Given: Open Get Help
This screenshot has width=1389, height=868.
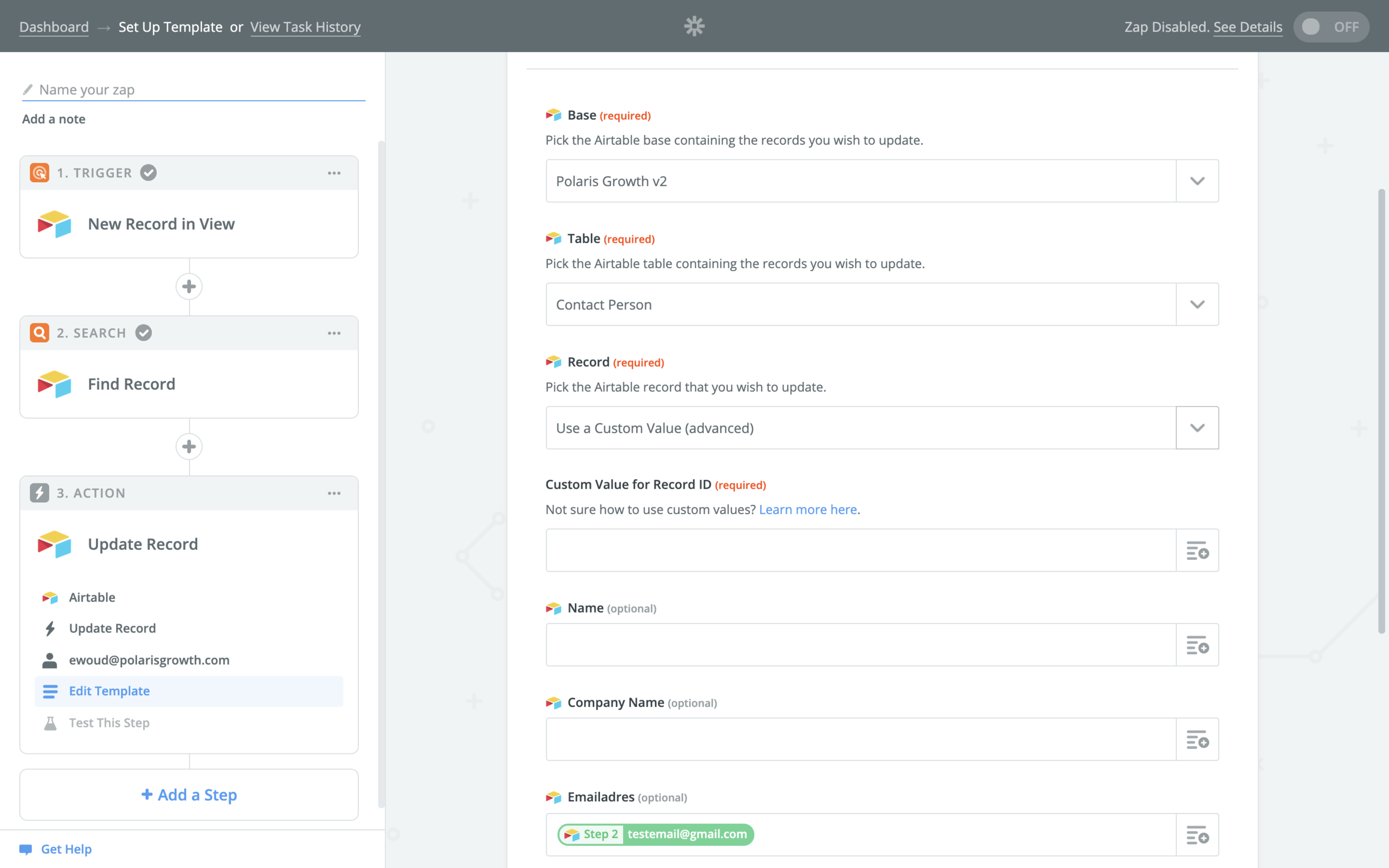Looking at the screenshot, I should click(x=66, y=849).
